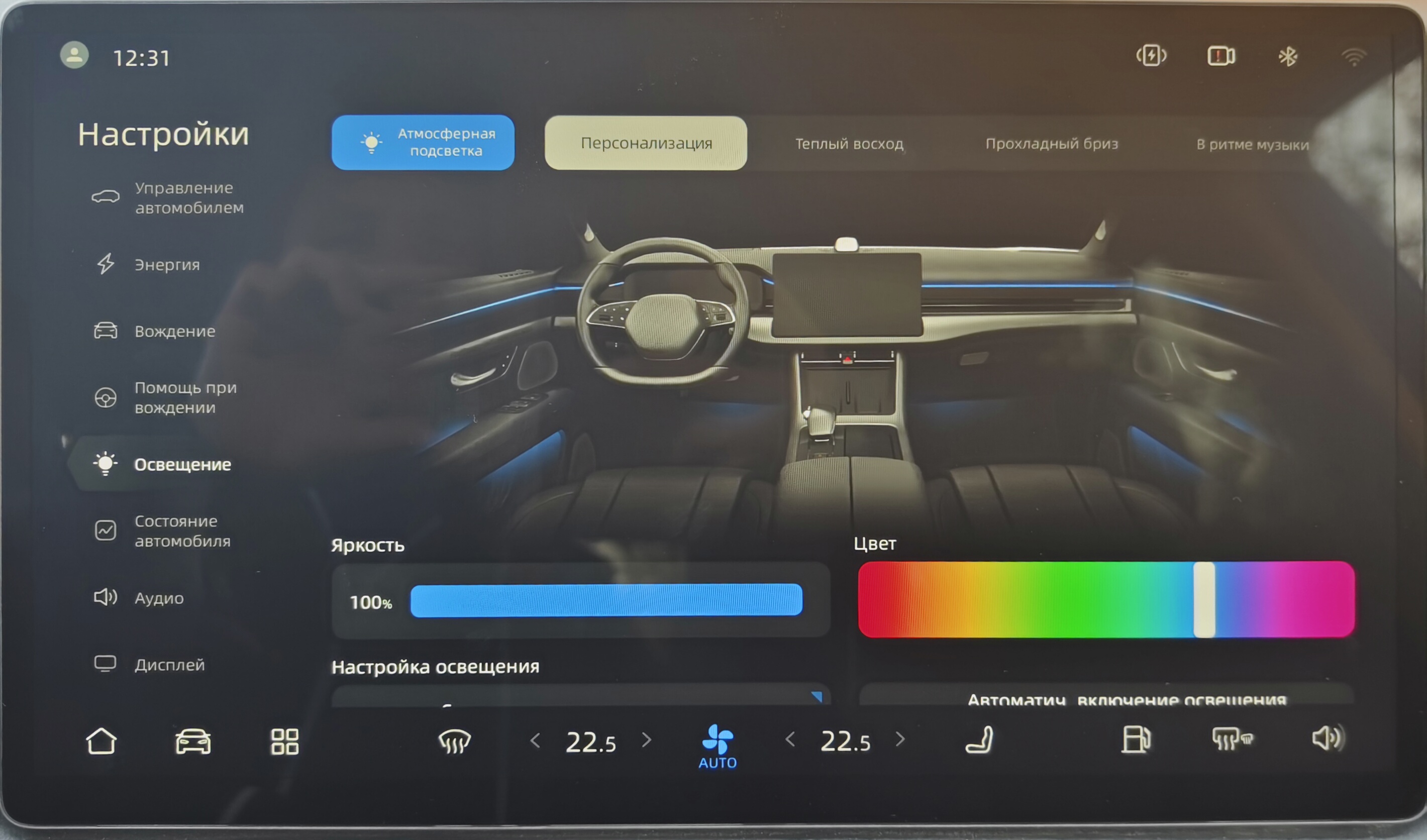Switch to Прохладный бриз preset
Image resolution: width=1427 pixels, height=840 pixels.
pos(1052,144)
